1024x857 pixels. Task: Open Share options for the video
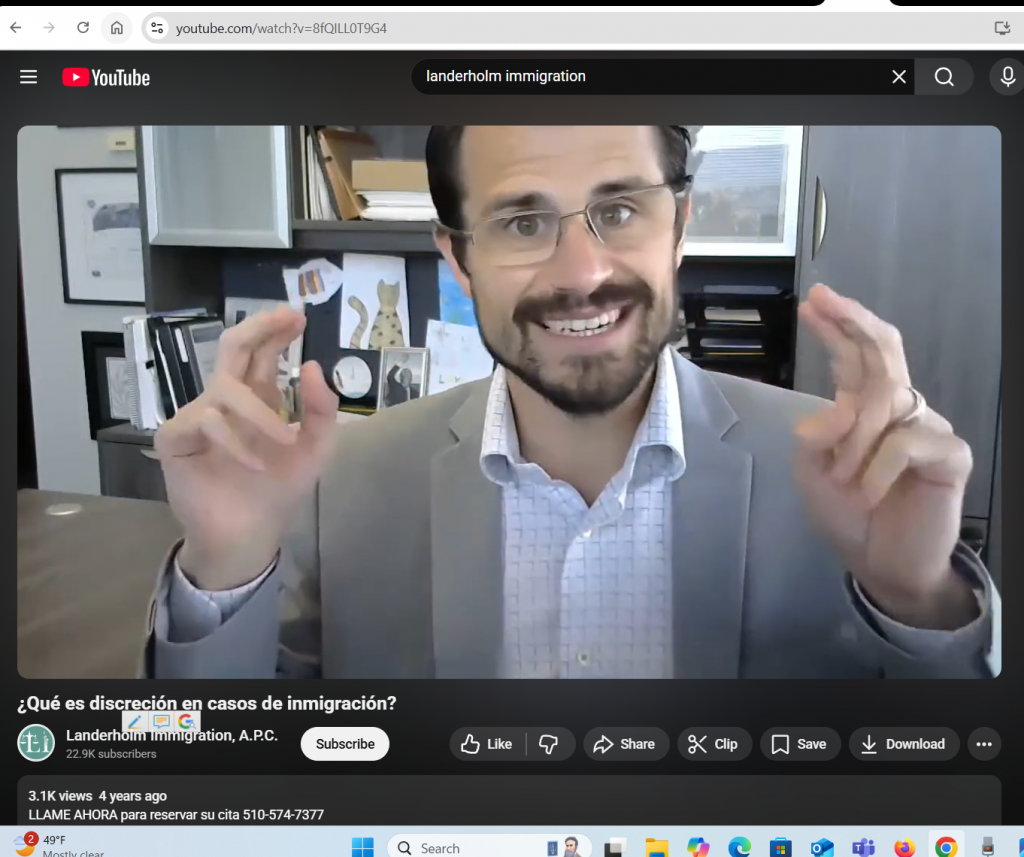[625, 744]
